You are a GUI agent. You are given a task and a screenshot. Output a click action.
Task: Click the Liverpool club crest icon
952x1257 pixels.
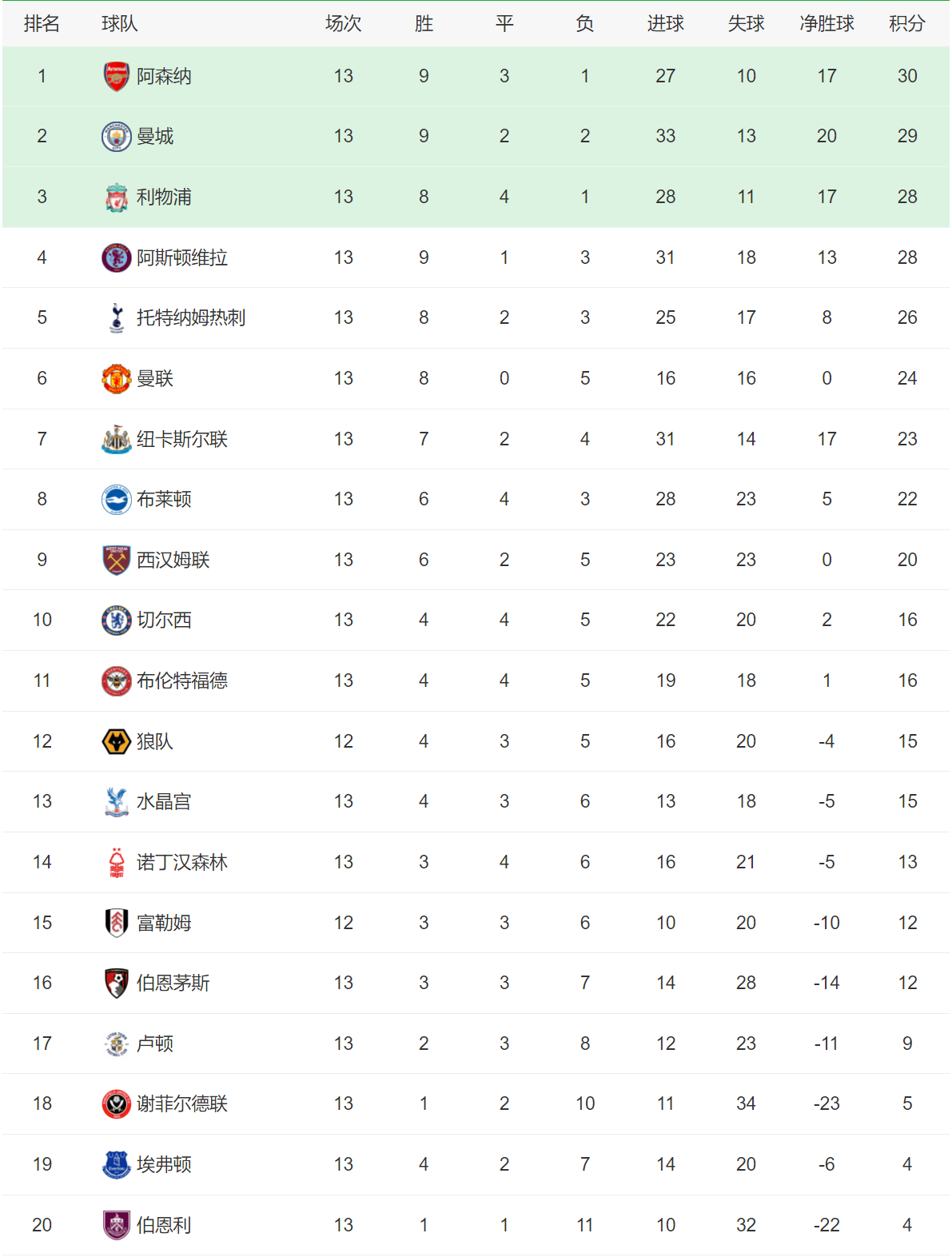pos(117,198)
